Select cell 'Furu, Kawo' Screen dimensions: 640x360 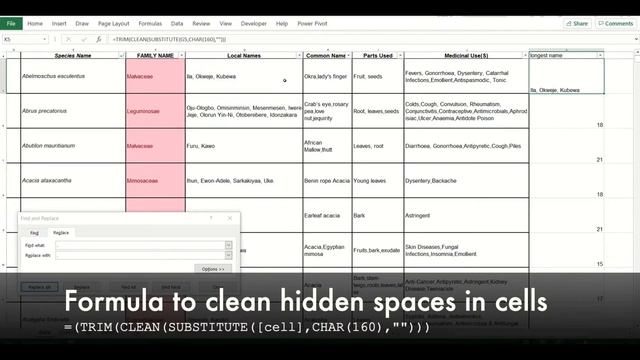point(244,146)
